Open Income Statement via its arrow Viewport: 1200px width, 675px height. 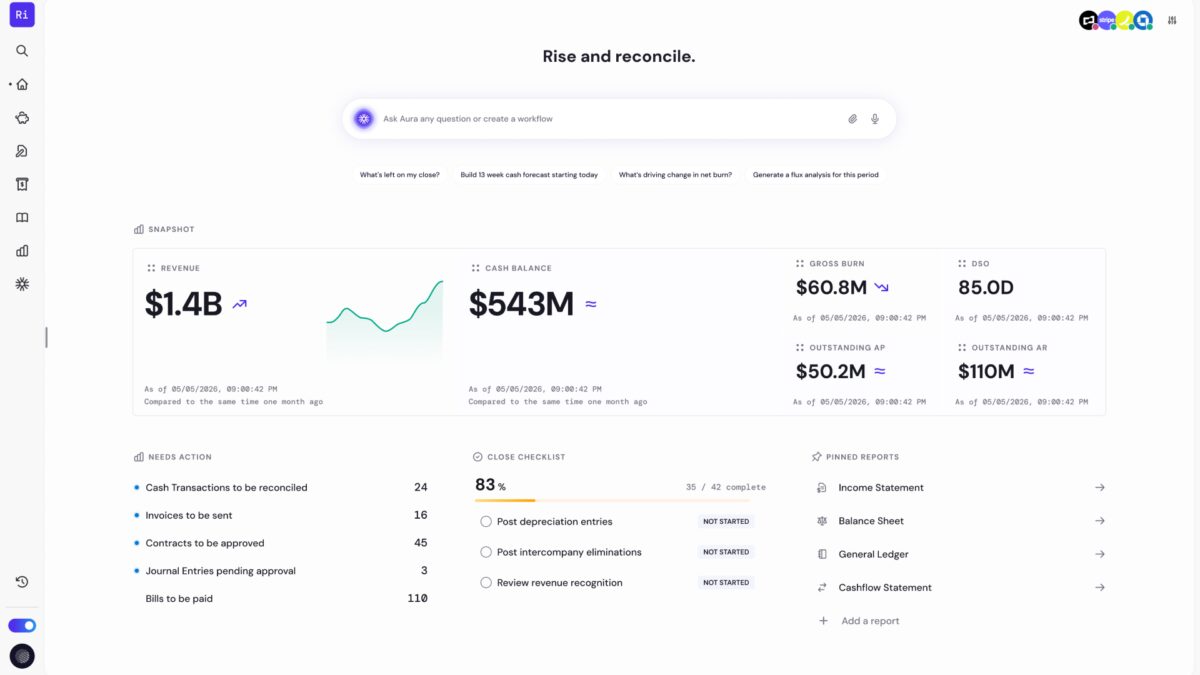[1100, 488]
